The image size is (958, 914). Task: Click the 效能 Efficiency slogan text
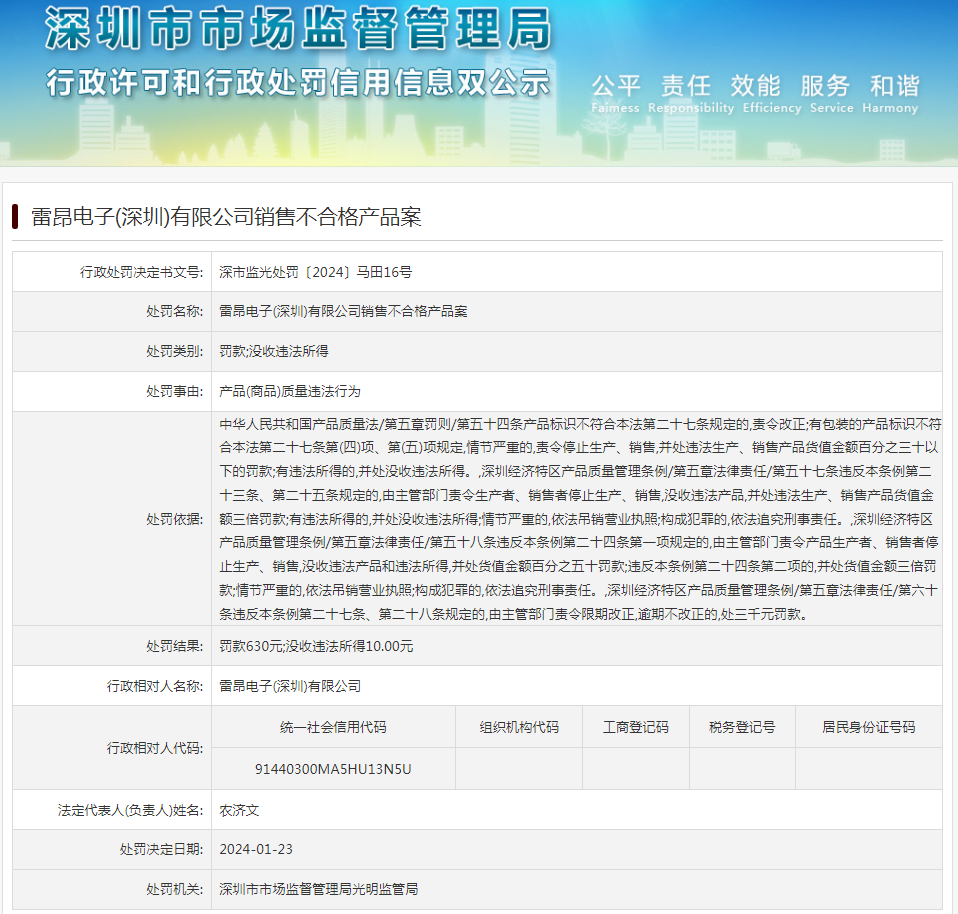pyautogui.click(x=772, y=93)
